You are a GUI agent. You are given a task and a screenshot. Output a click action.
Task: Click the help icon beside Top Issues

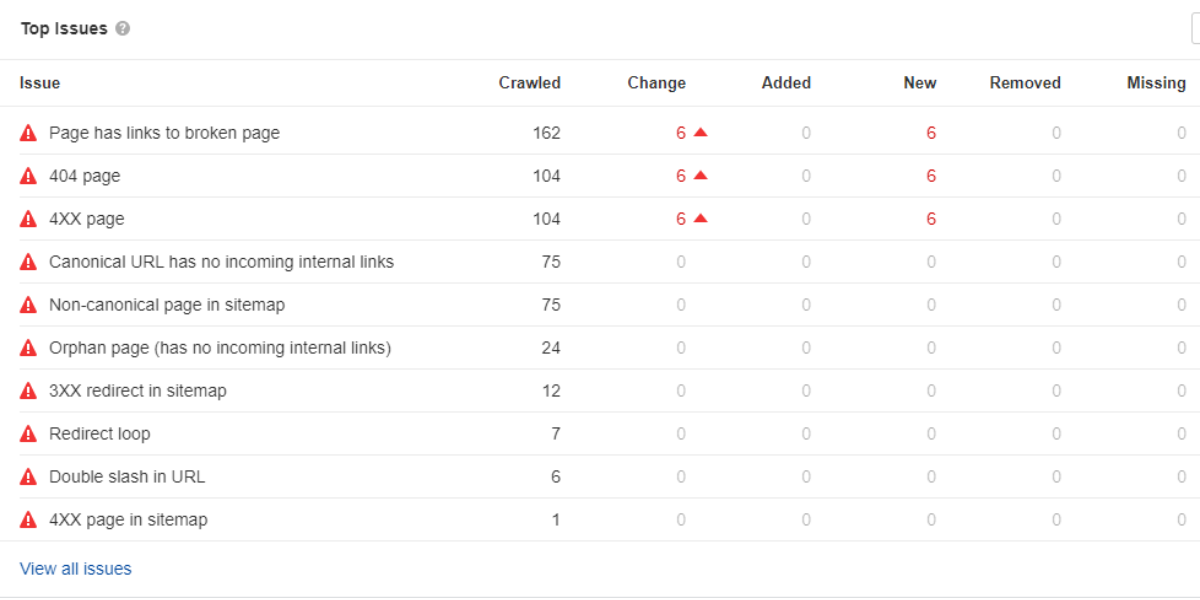[123, 29]
